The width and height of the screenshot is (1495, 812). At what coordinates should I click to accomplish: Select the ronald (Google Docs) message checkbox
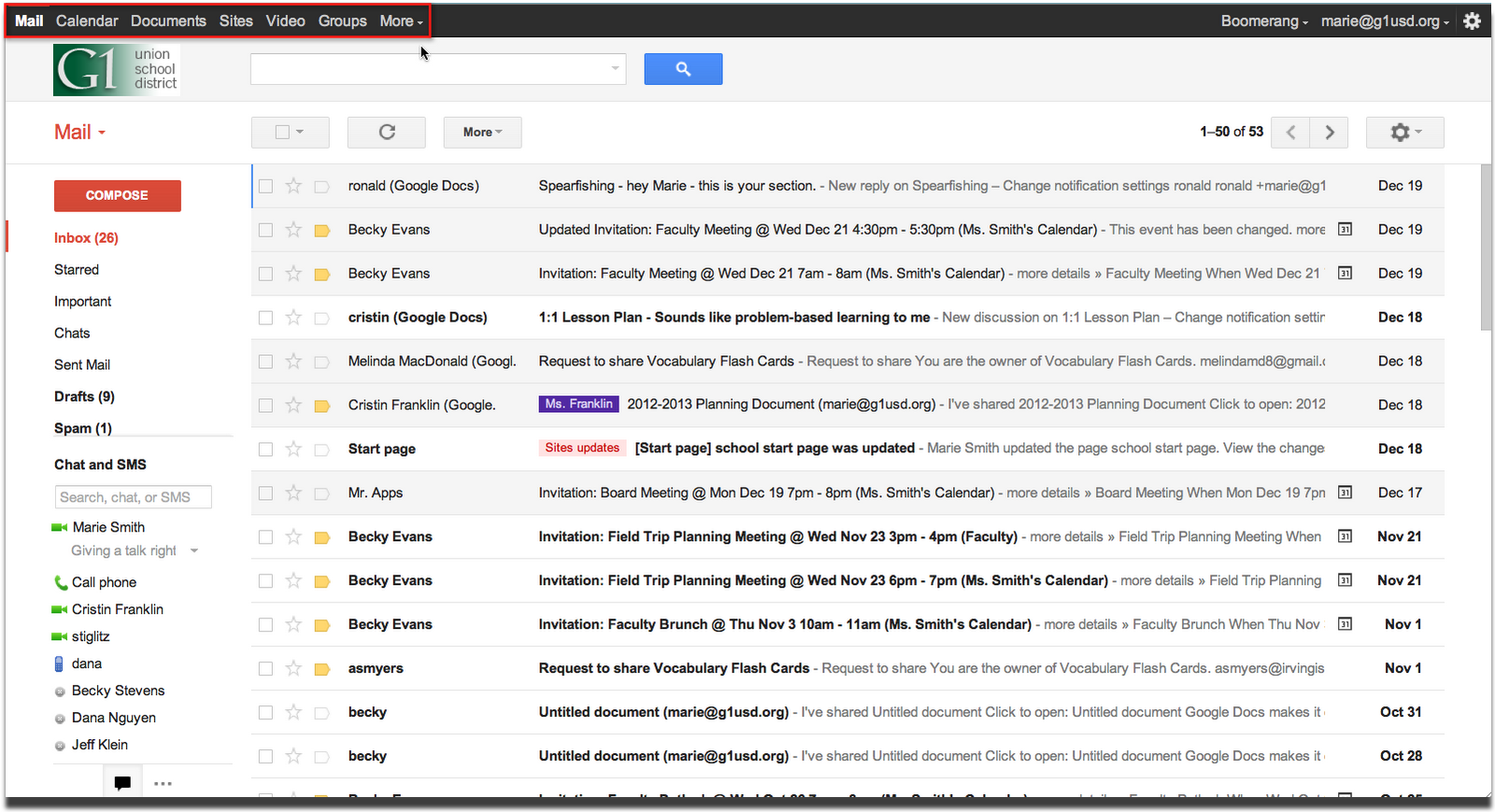tap(265, 186)
